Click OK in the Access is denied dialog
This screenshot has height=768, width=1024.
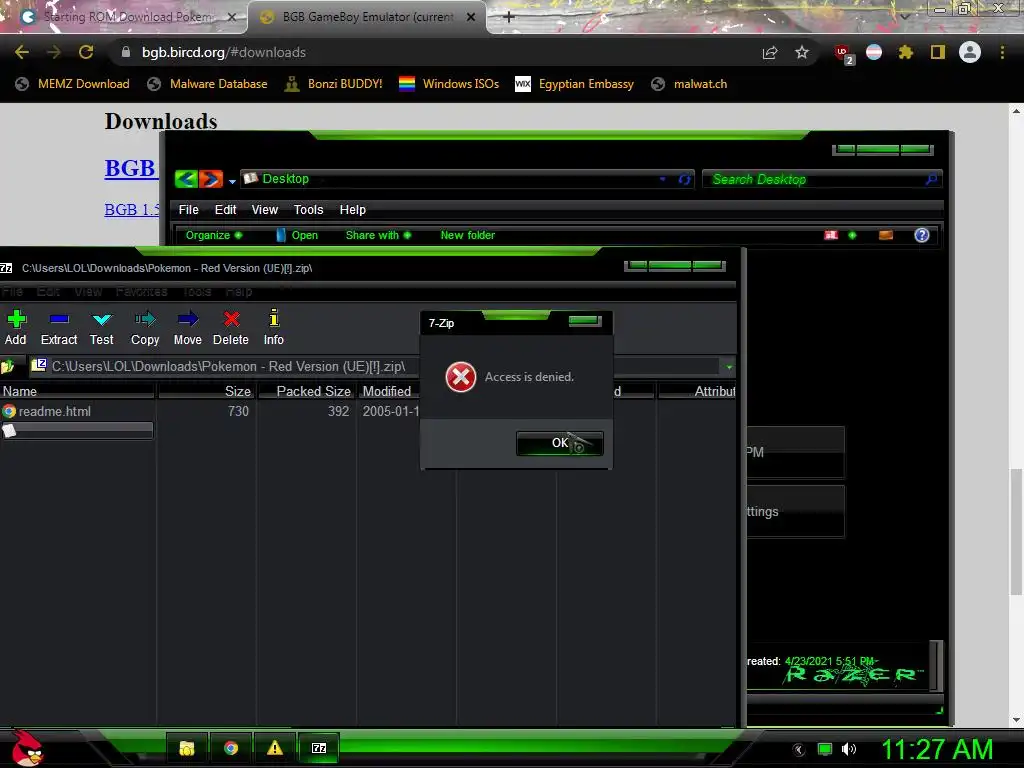[x=560, y=443]
